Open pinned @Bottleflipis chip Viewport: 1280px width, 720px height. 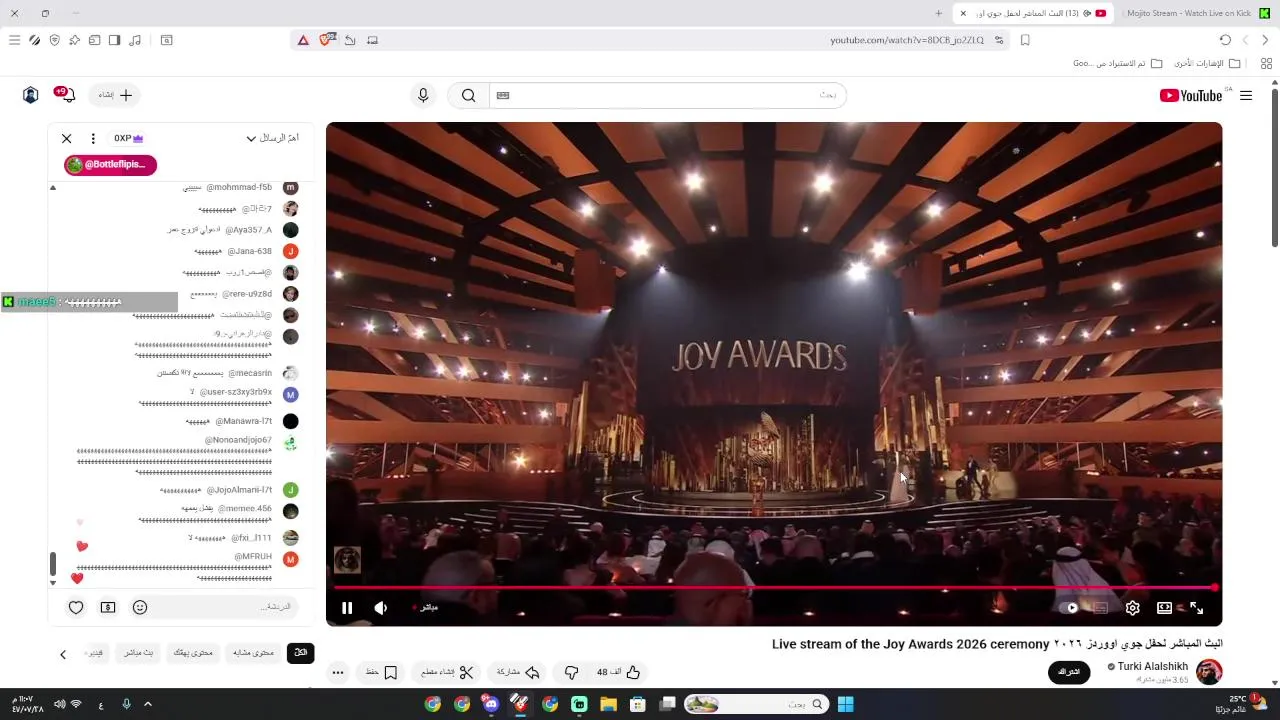pos(110,164)
